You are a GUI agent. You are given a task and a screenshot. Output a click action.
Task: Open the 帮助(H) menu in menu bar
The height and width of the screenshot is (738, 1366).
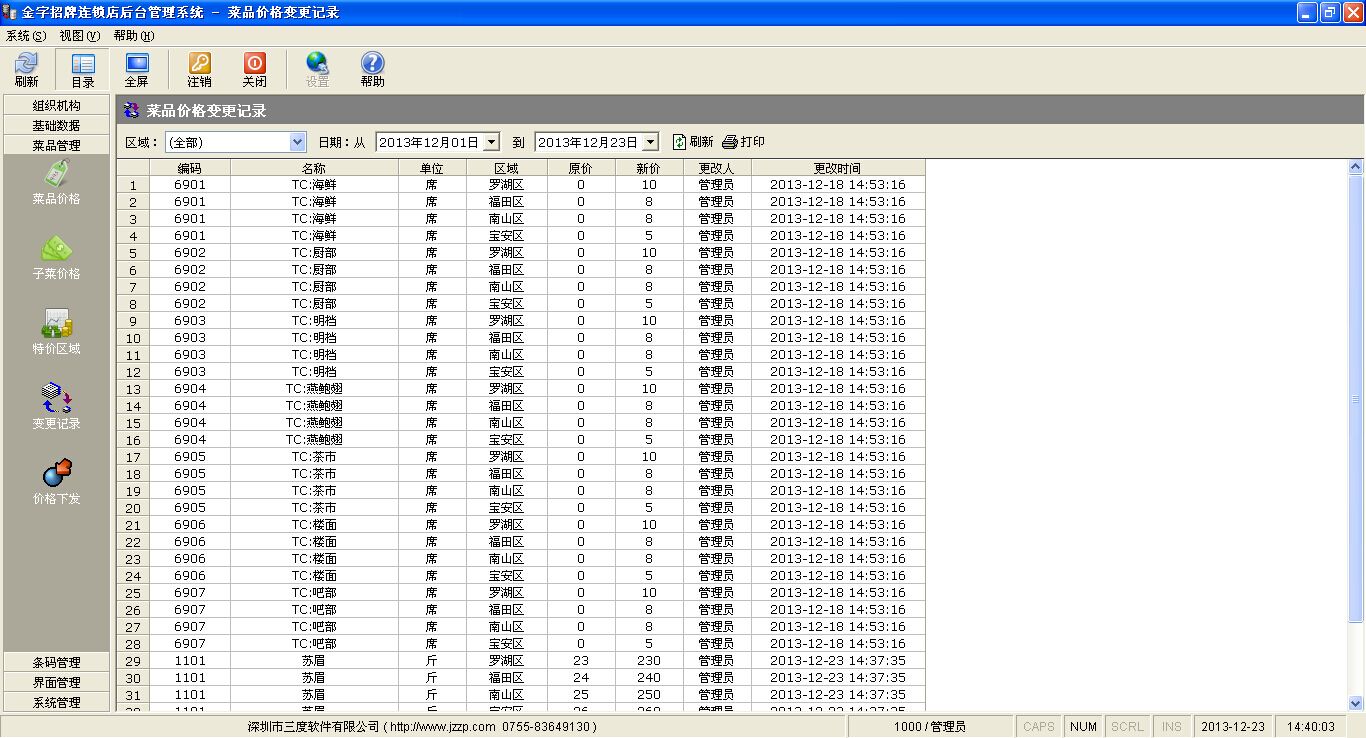[x=134, y=35]
